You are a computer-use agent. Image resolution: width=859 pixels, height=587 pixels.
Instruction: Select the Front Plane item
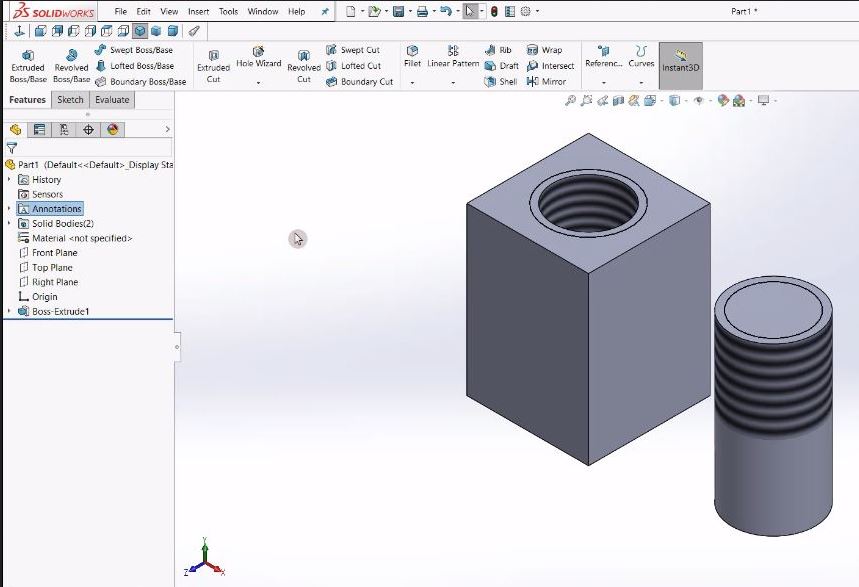48,253
